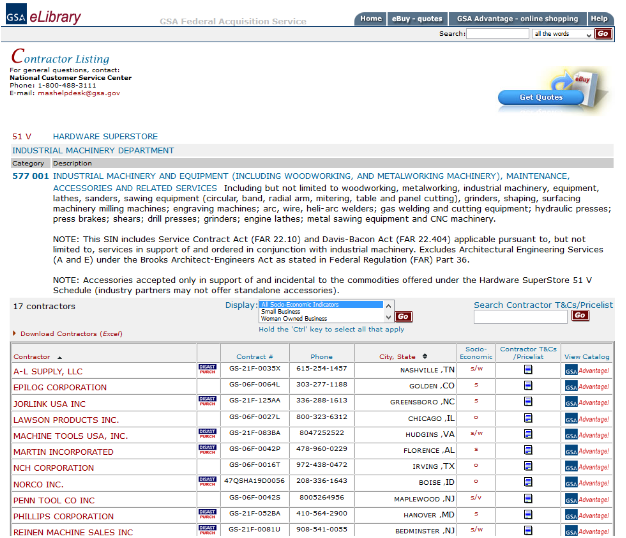Screen dimensions: 626x538
Task: Click disaster purchasing icon for Norco Inc.
Action: [x=208, y=481]
